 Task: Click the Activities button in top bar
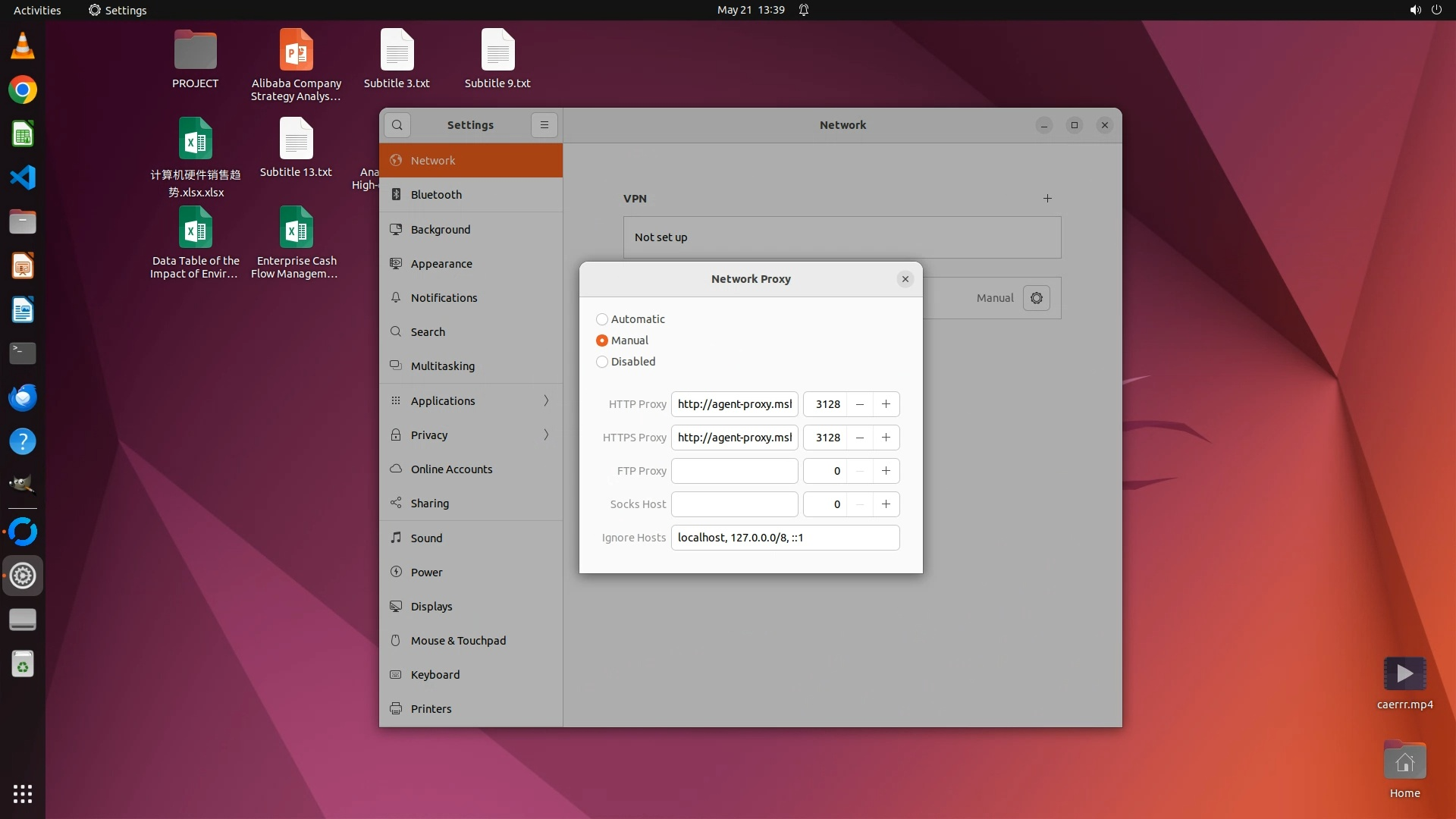pos(37,10)
